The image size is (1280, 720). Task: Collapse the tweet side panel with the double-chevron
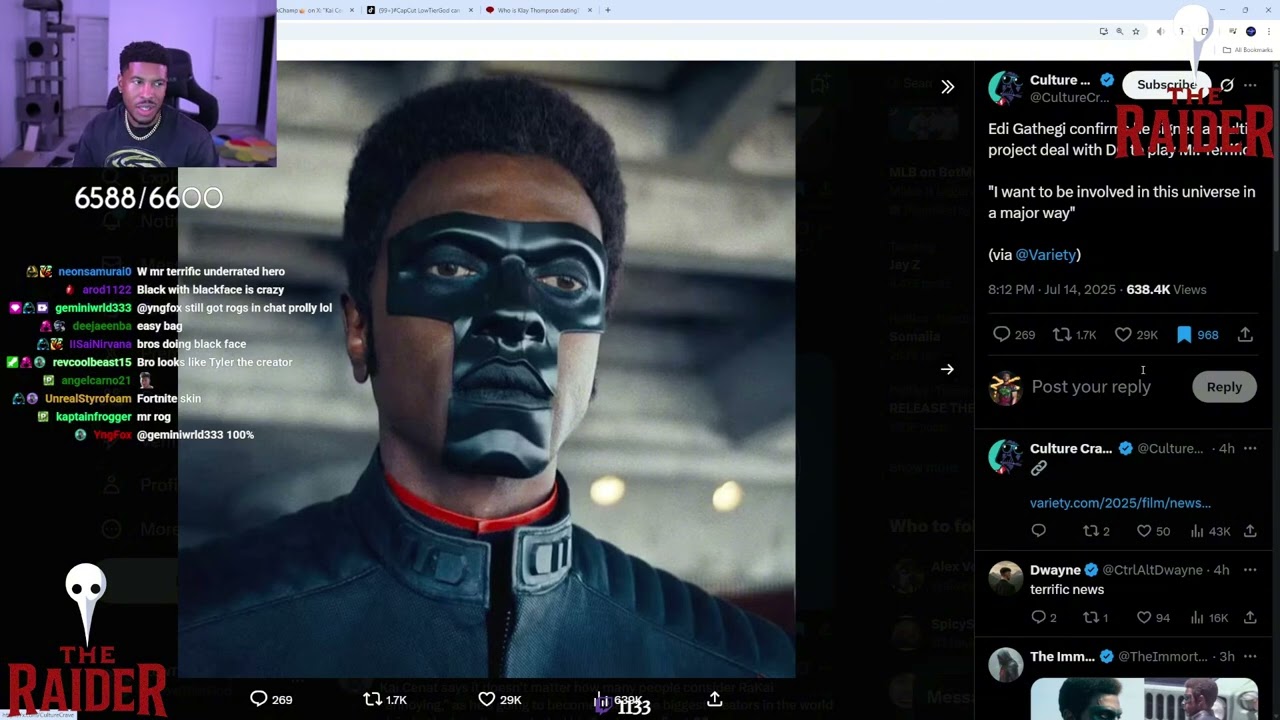947,87
